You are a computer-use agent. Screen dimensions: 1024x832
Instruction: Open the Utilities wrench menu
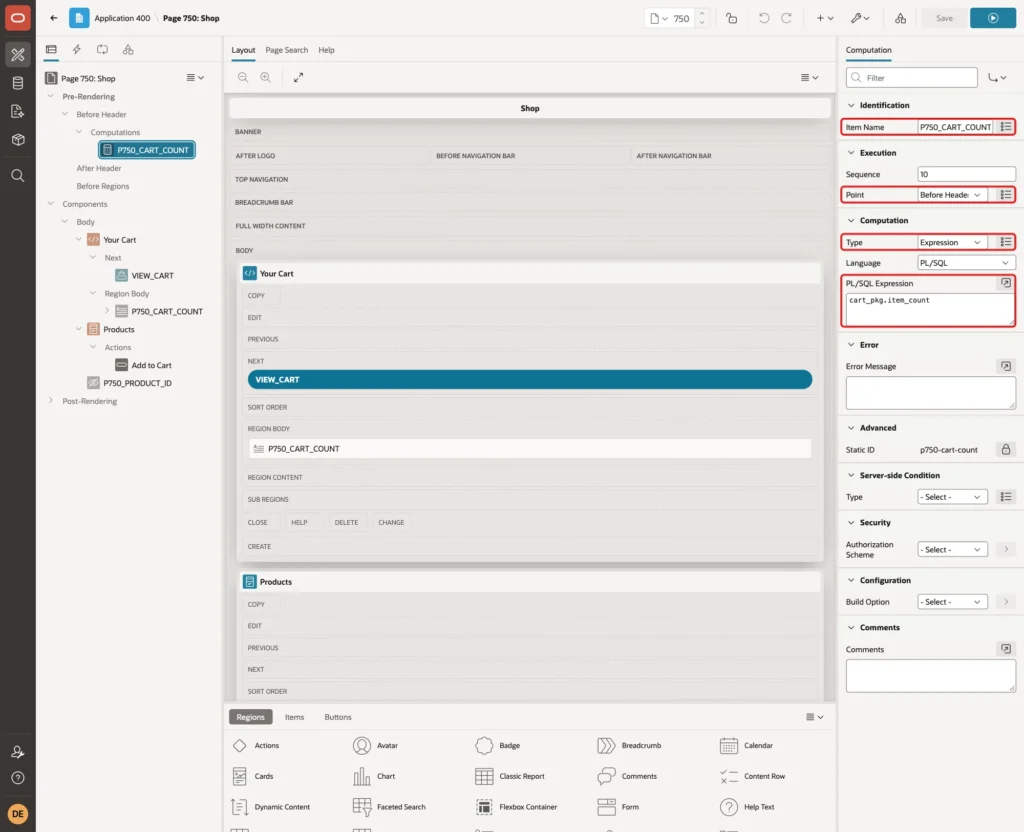pyautogui.click(x=859, y=18)
